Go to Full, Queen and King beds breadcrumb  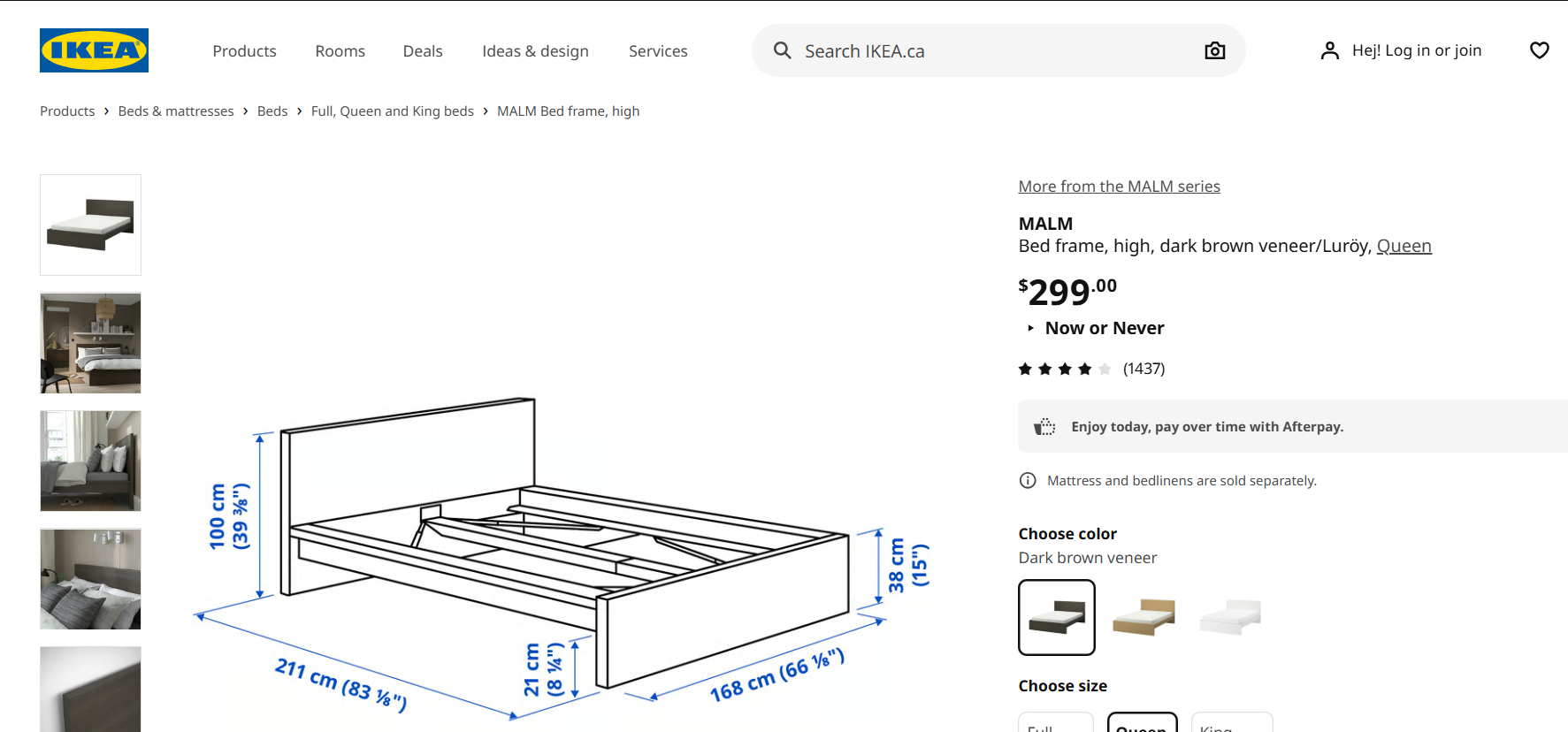[393, 111]
